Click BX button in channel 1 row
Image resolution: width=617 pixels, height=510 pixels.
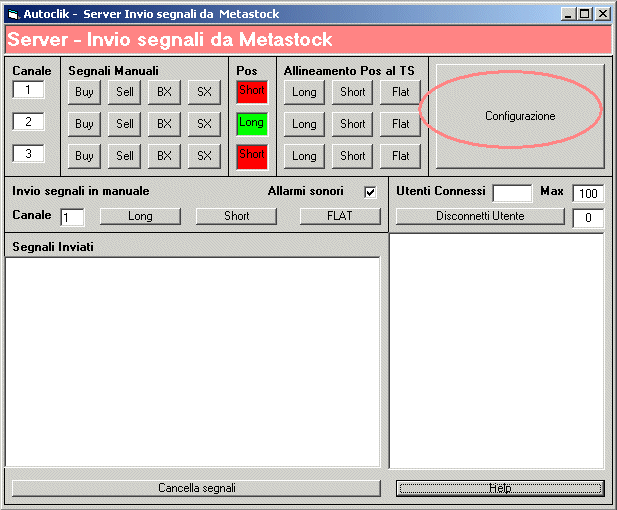164,92
